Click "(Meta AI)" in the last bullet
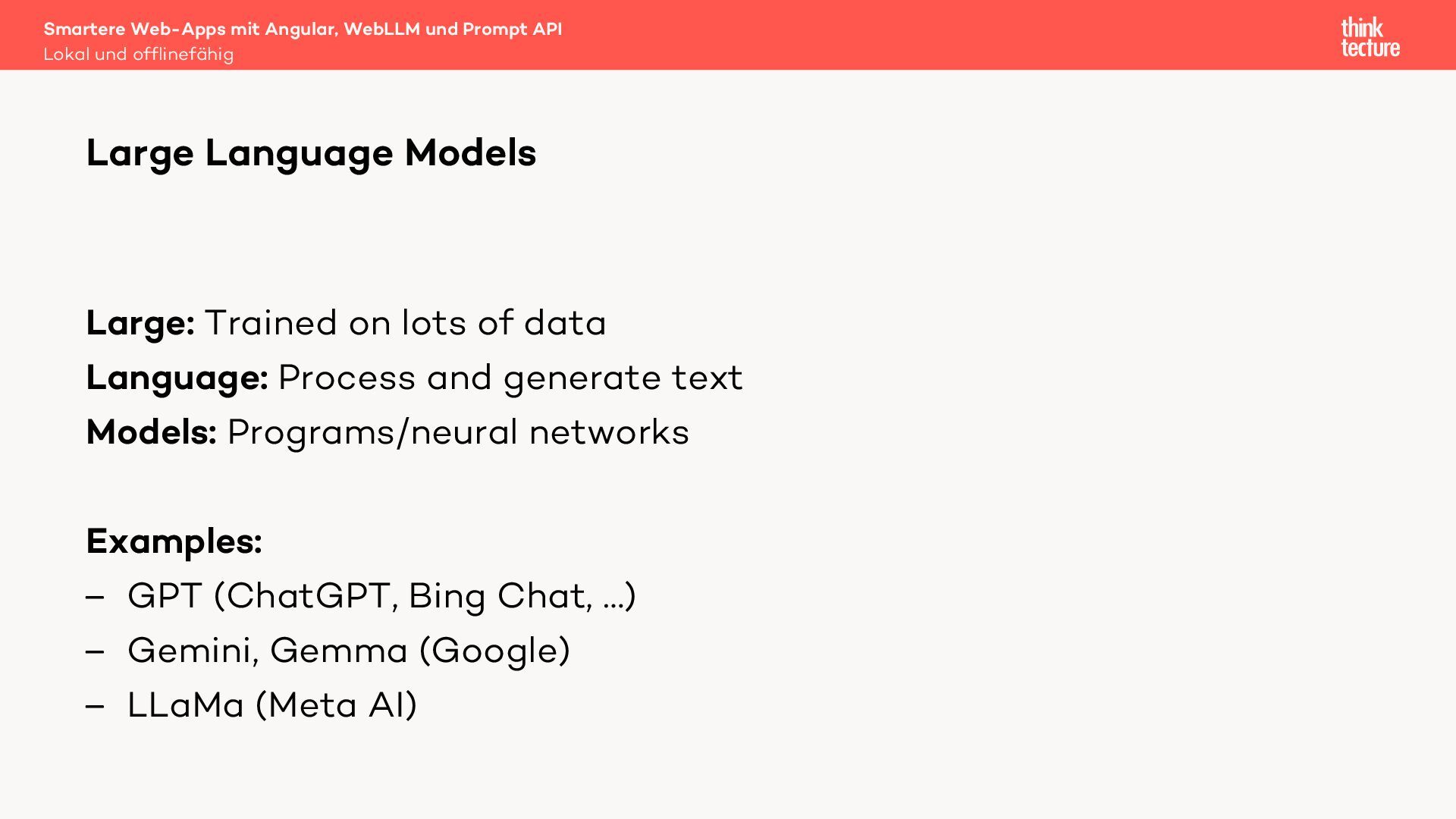The image size is (1456, 819). click(x=336, y=705)
